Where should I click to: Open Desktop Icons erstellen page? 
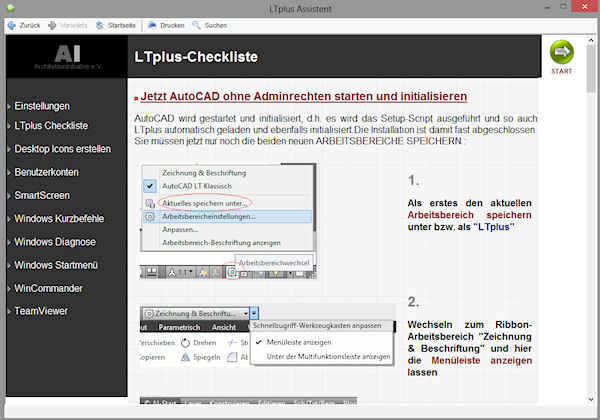coord(62,149)
